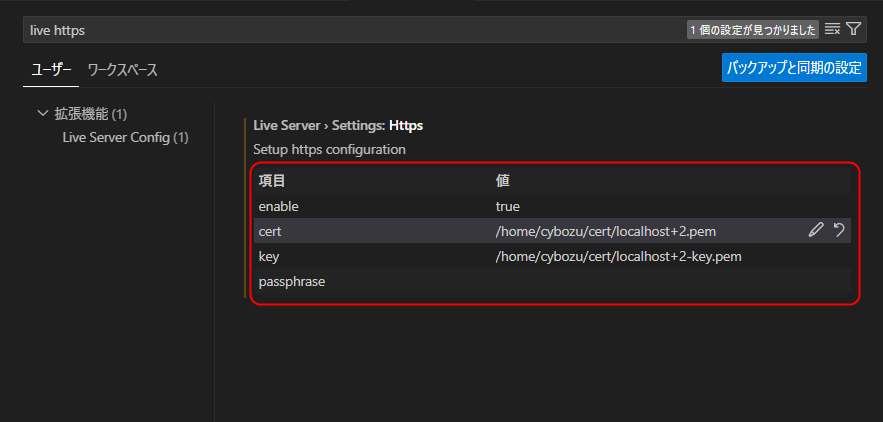Select Live Server Config (1) in tree

pyautogui.click(x=125, y=137)
